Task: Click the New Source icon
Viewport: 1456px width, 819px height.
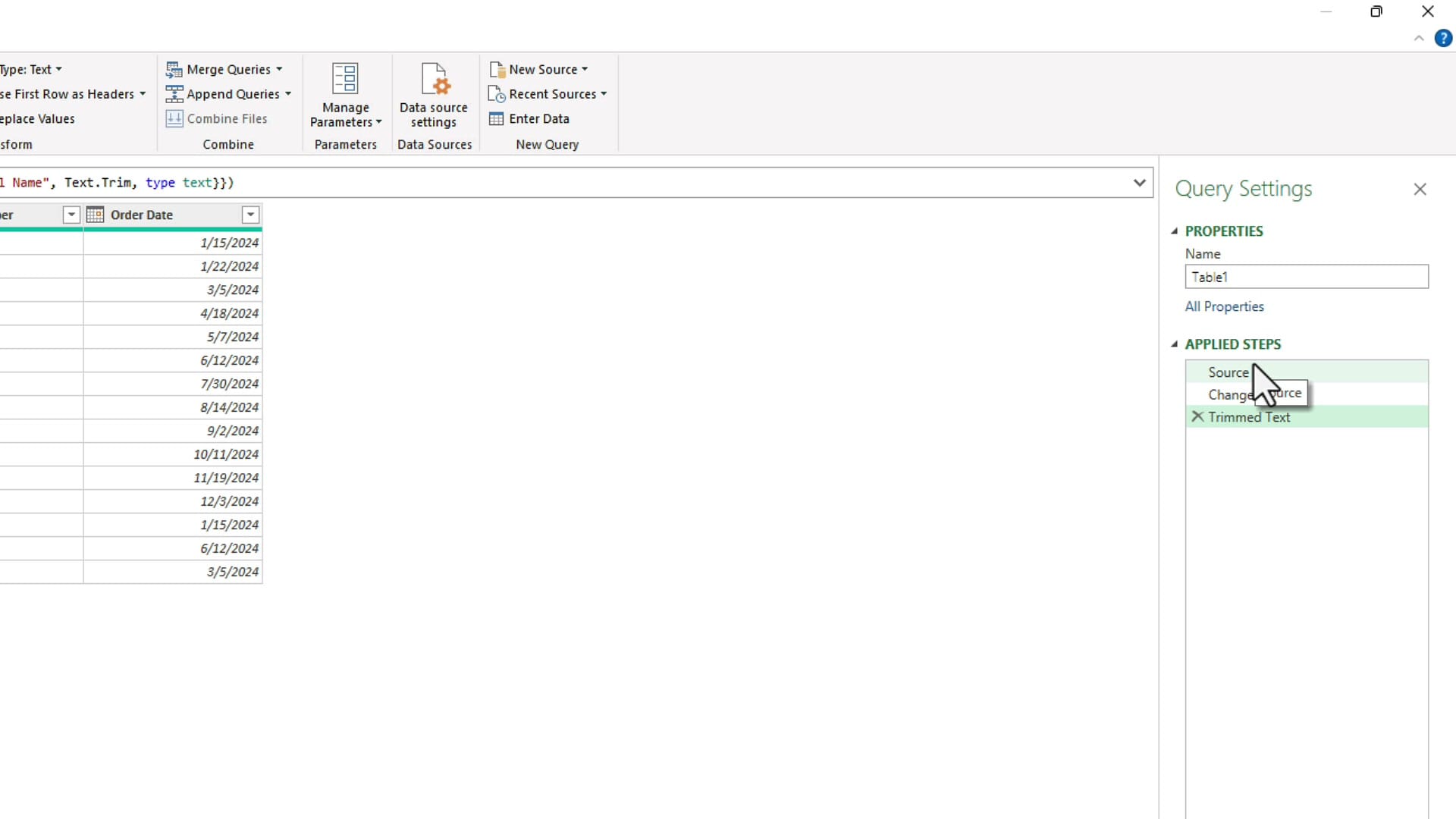Action: tap(497, 70)
